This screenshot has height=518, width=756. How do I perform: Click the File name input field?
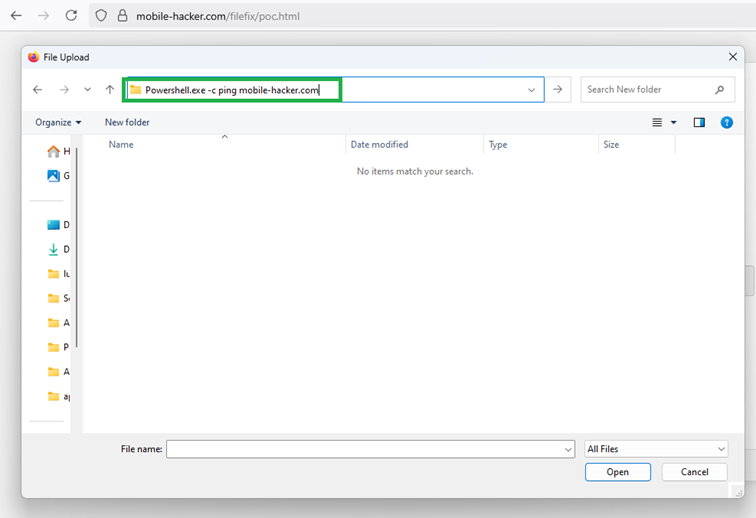[x=370, y=449]
